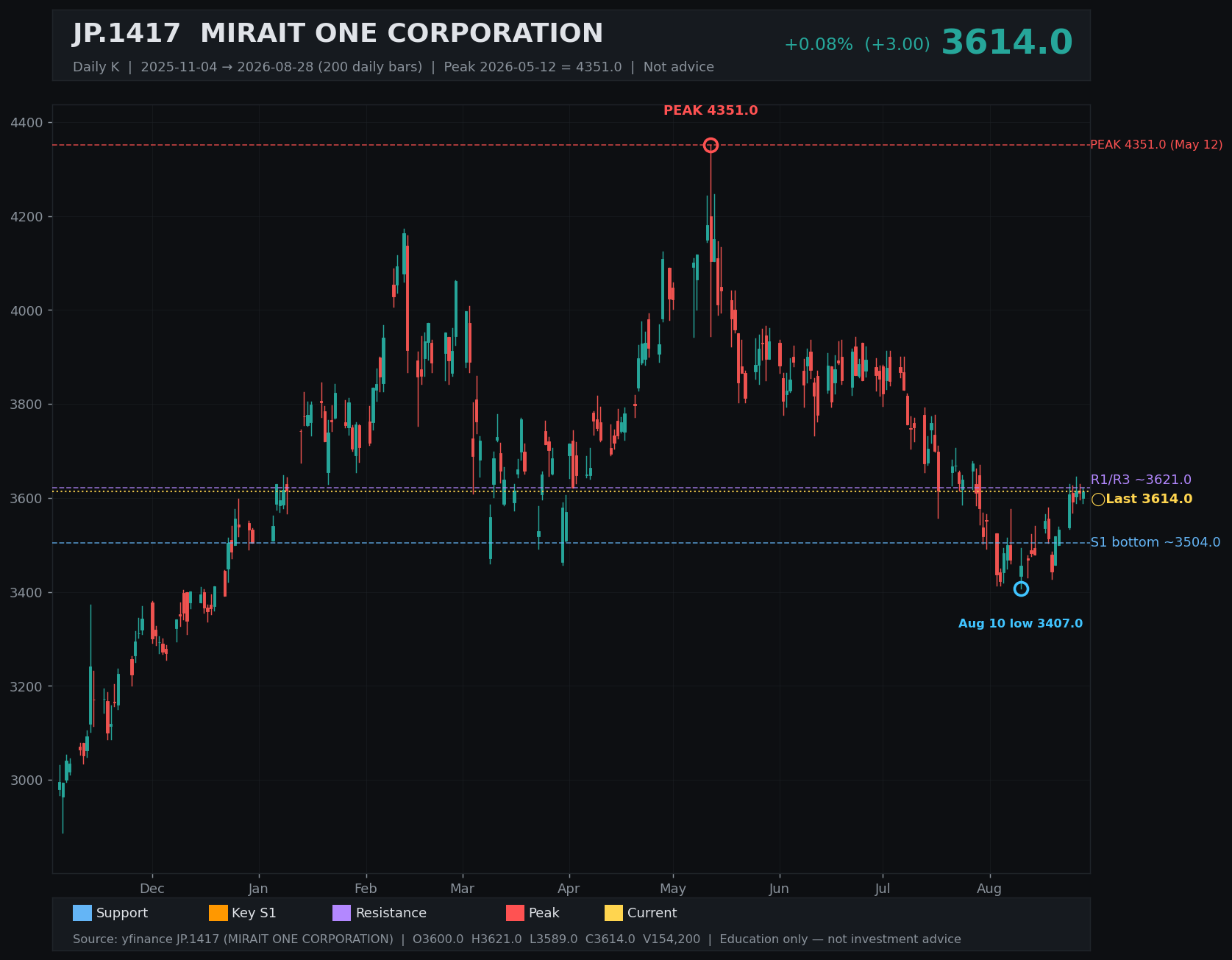This screenshot has height=960, width=1232.
Task: Click the "Support" legend label
Action: [x=122, y=913]
